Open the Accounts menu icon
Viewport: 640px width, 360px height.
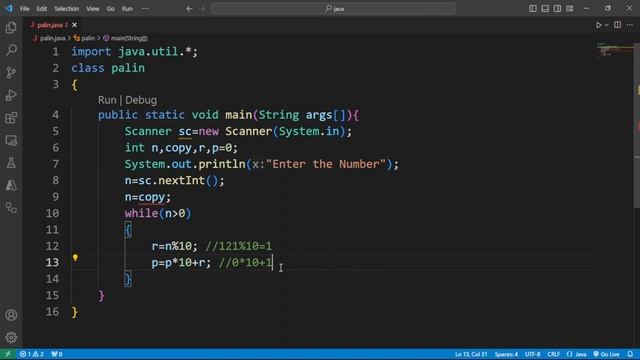point(11,315)
